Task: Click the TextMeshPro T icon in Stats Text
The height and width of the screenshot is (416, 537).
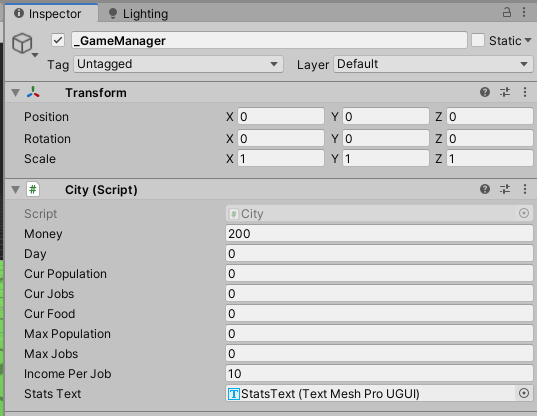Action: 234,394
